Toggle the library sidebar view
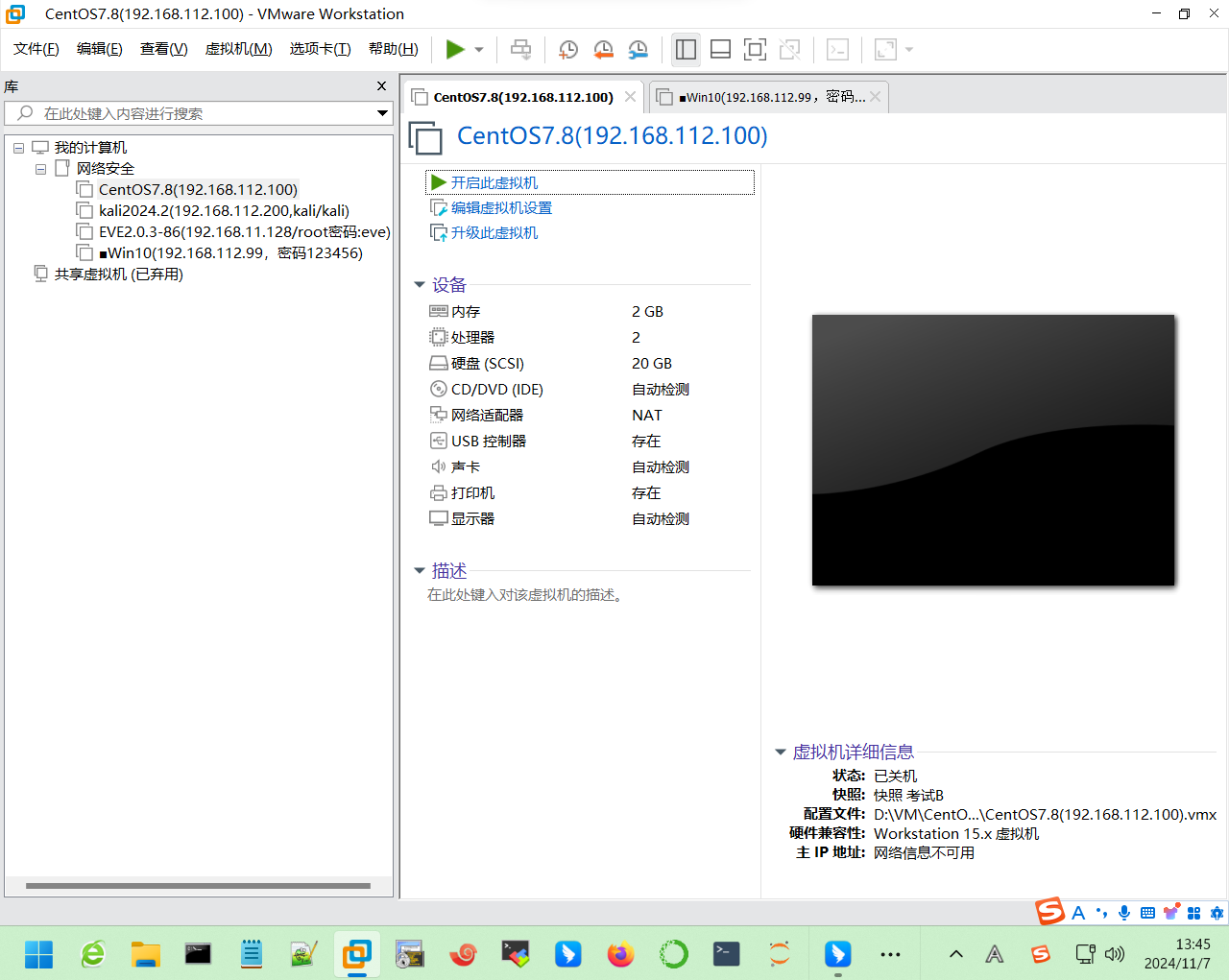Viewport: 1229px width, 980px height. point(686,50)
